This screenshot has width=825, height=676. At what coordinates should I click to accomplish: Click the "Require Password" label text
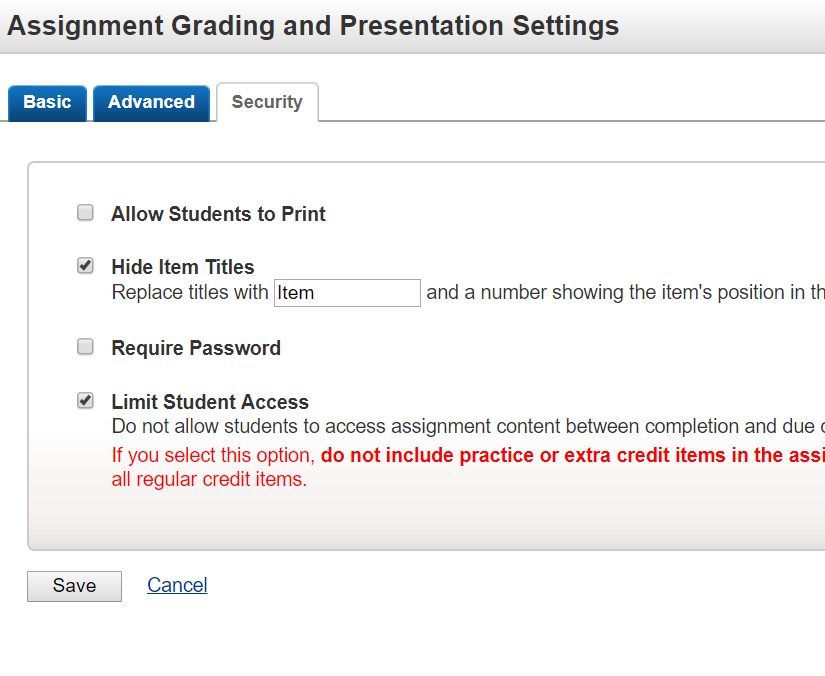(x=196, y=348)
